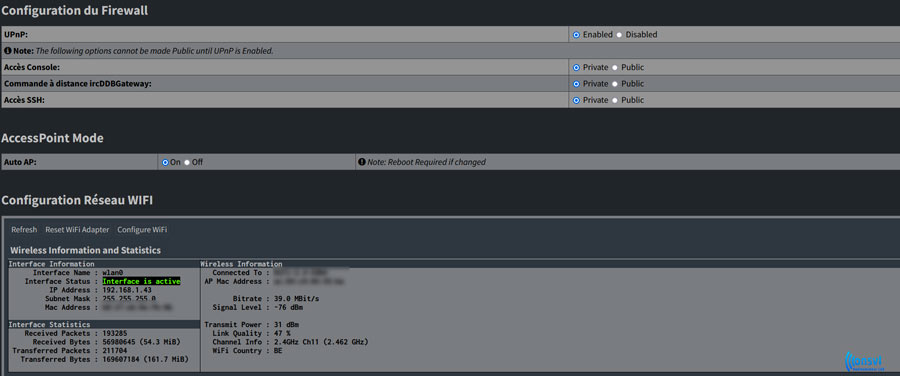The image size is (900, 376).
Task: Select Public for Commande à distance ircDDBGateway
Action: pyautogui.click(x=615, y=84)
